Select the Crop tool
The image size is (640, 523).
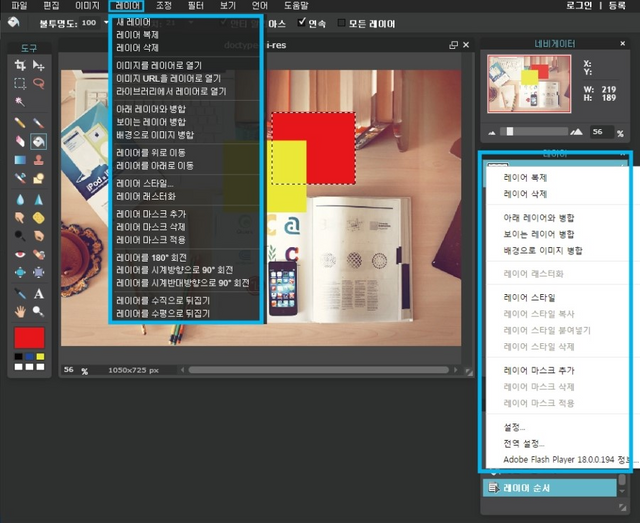pos(20,65)
